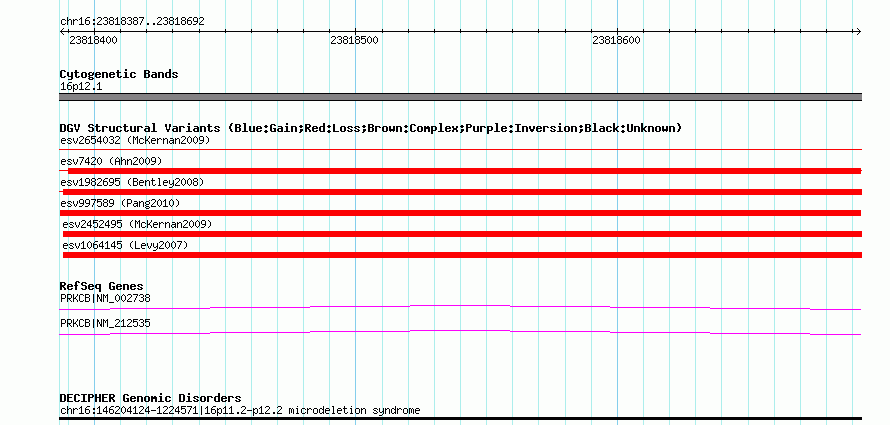Click the magenta intron line of NM_212535
Image resolution: width=890 pixels, height=425 pixels.
click(x=460, y=331)
